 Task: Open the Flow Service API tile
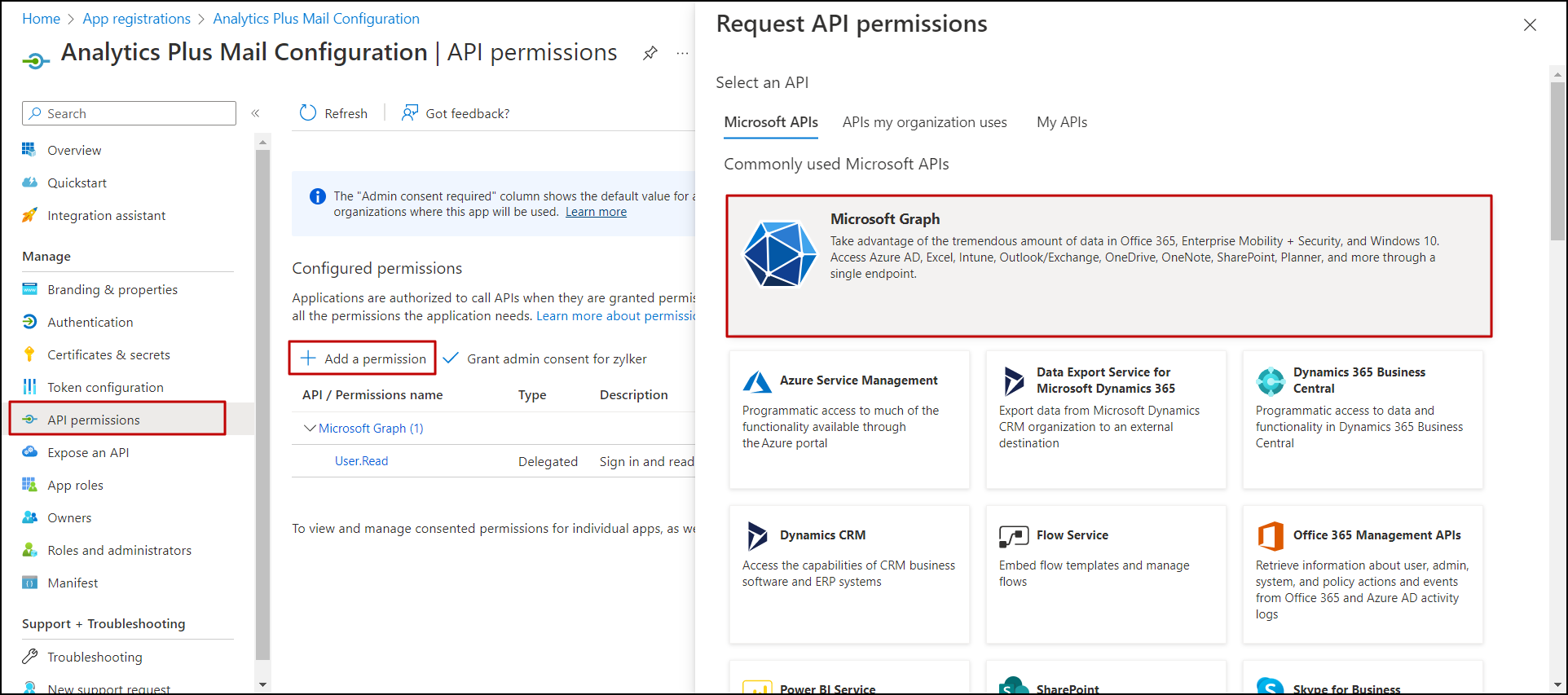click(x=1105, y=574)
